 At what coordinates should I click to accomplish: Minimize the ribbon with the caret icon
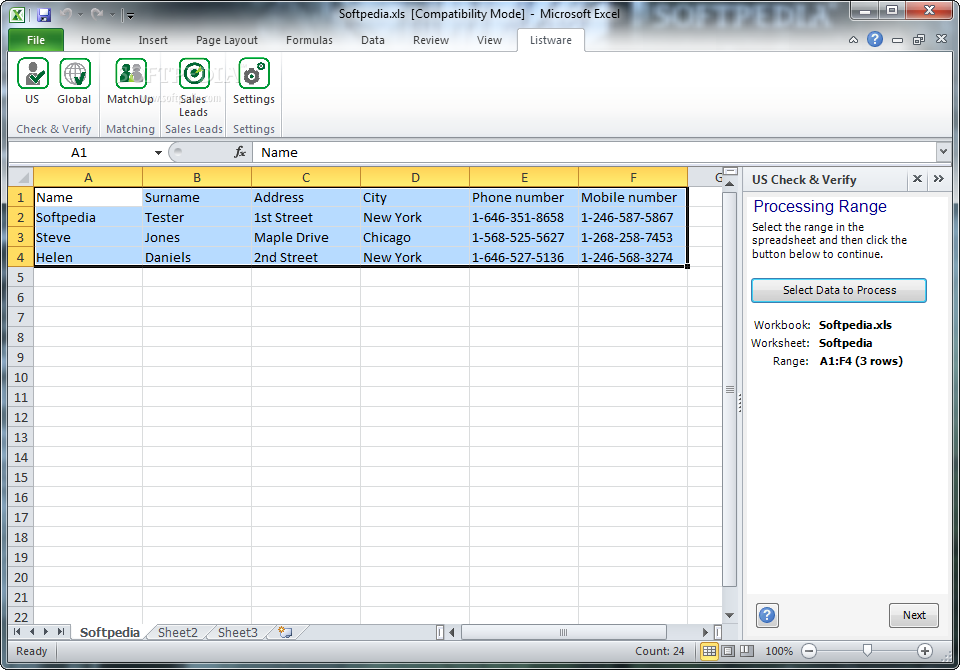853,40
